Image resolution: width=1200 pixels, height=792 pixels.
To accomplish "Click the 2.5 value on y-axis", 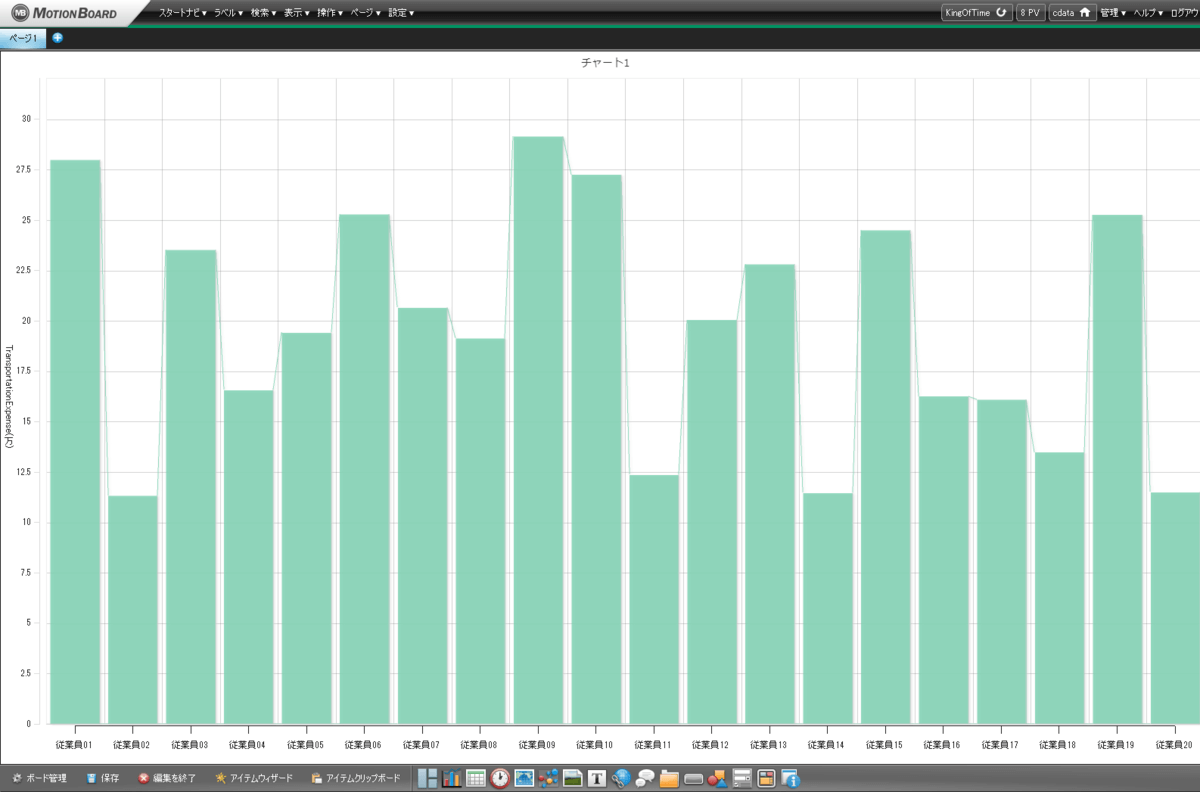I will coord(28,673).
